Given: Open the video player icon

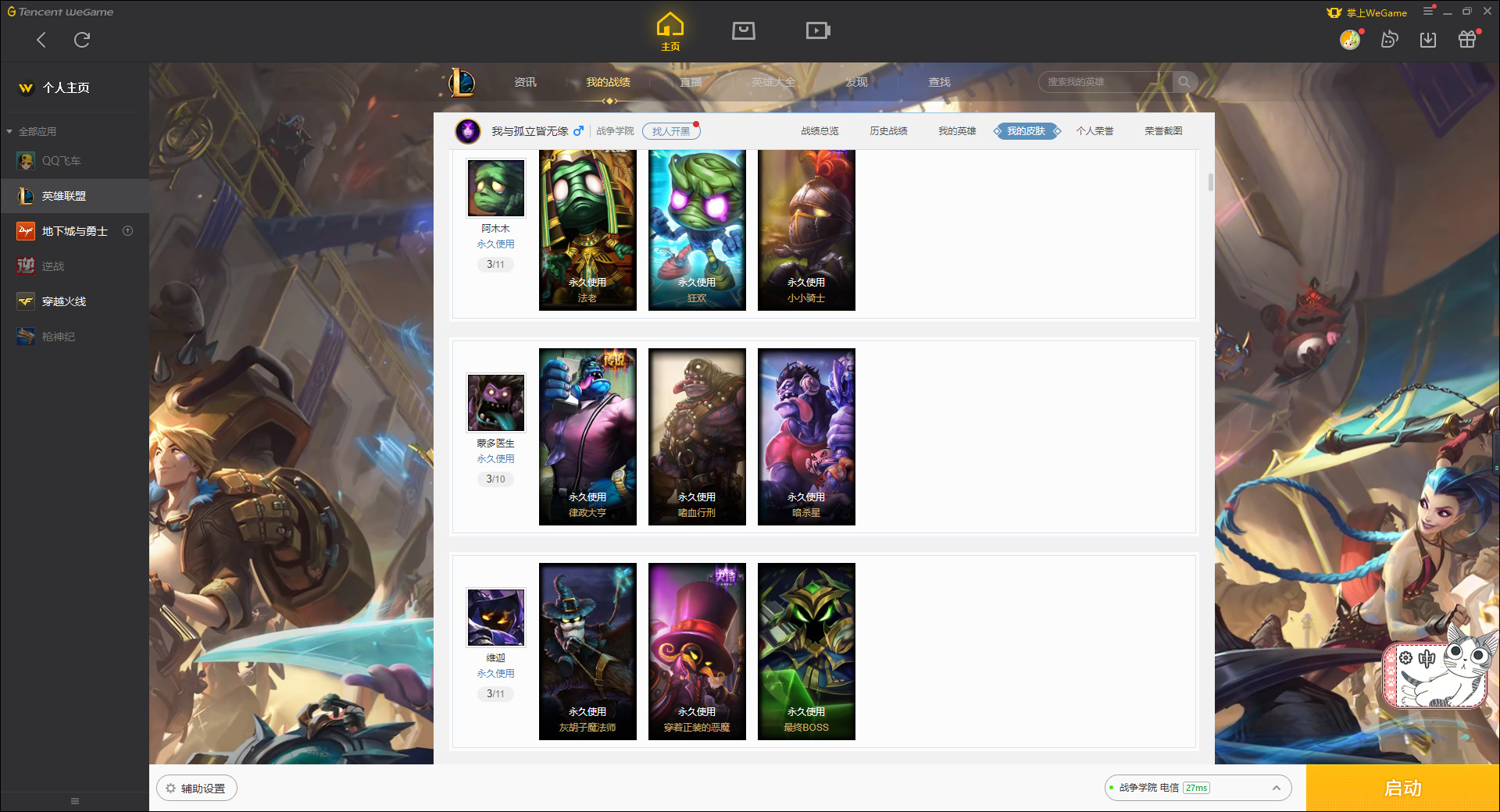Looking at the screenshot, I should point(818,30).
